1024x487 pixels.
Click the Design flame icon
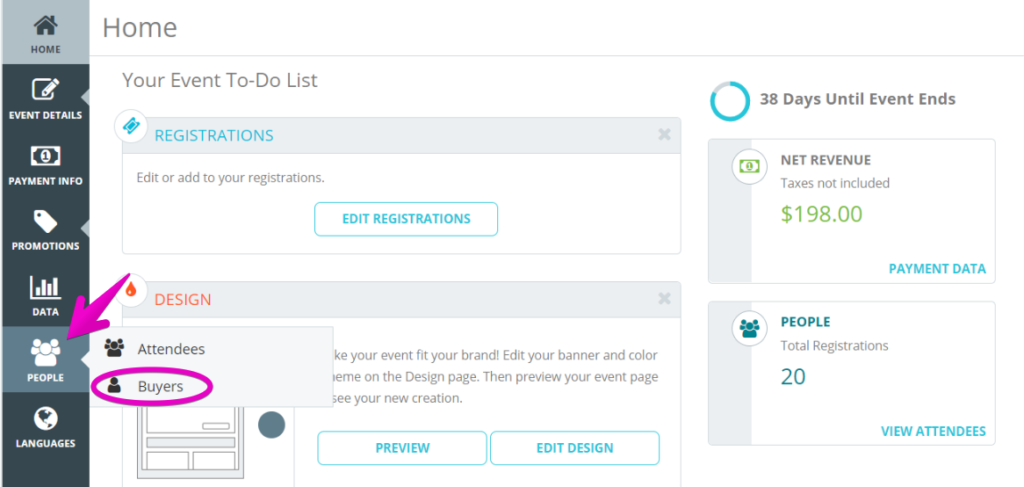click(x=131, y=289)
